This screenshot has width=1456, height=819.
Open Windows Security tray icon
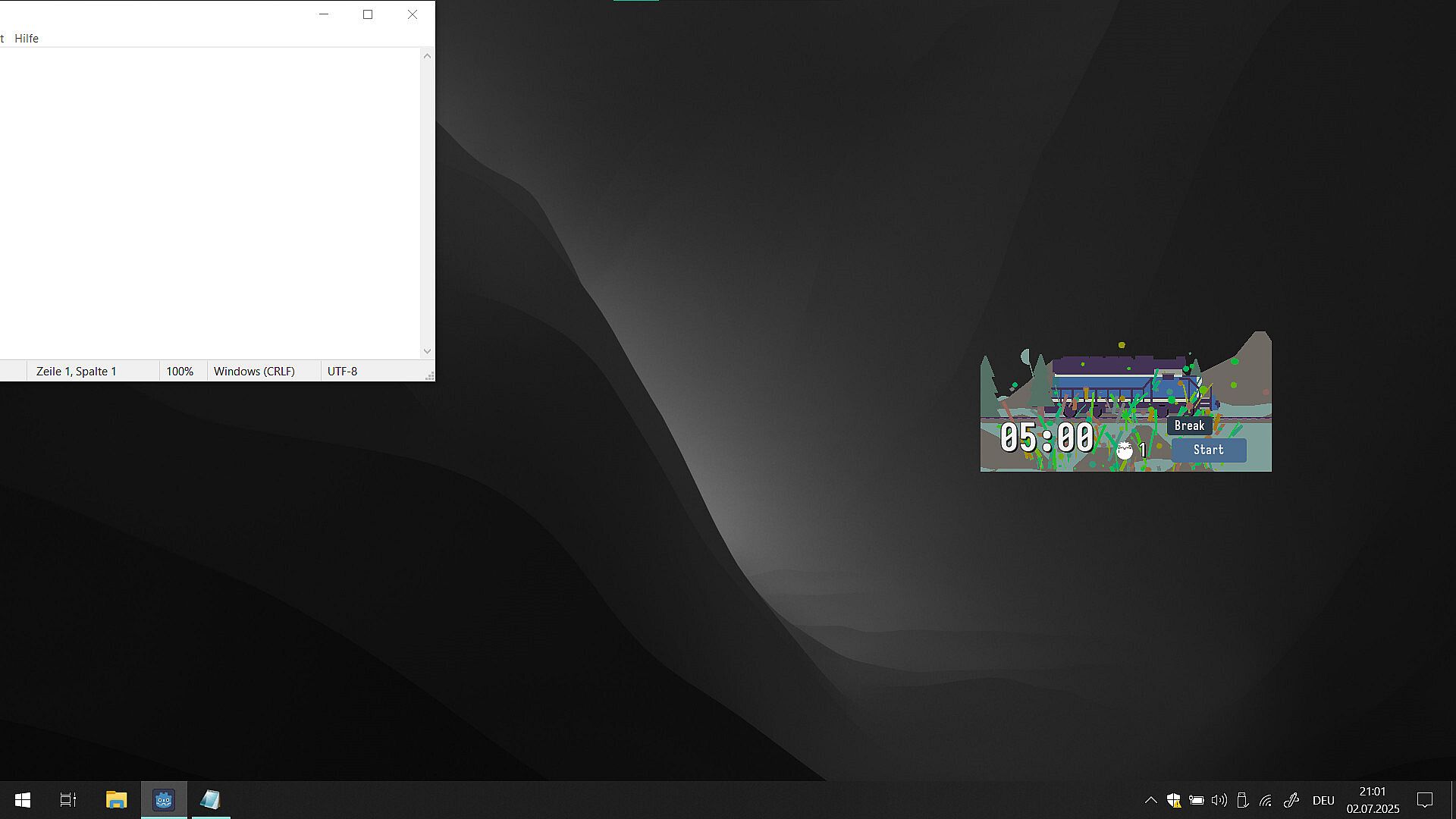(1173, 800)
